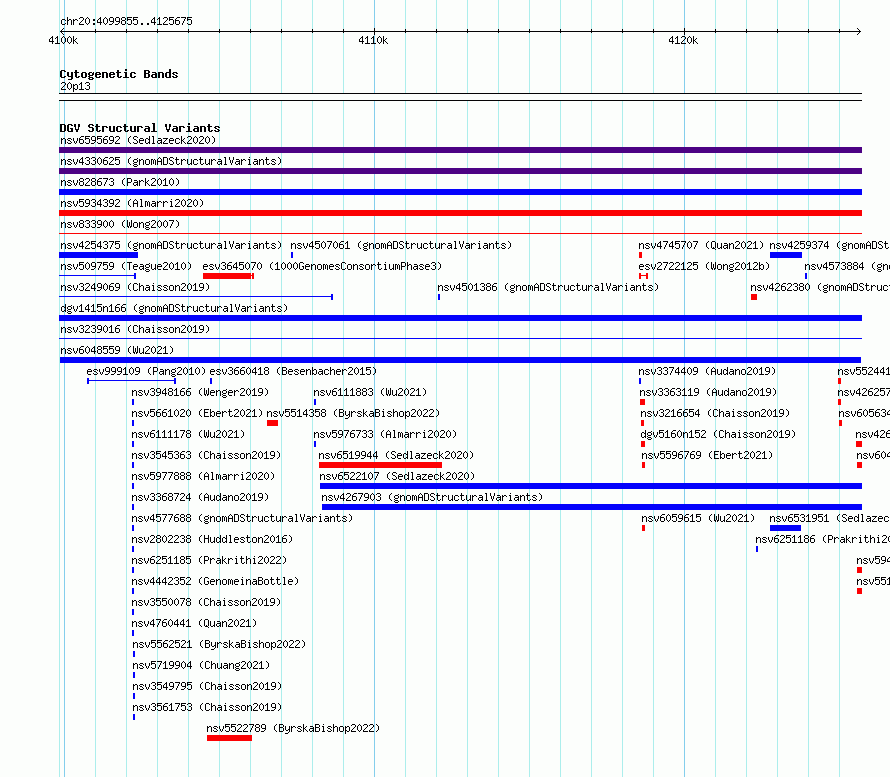Select nsv6111178 (Wu2021) label

pyautogui.click(x=188, y=434)
